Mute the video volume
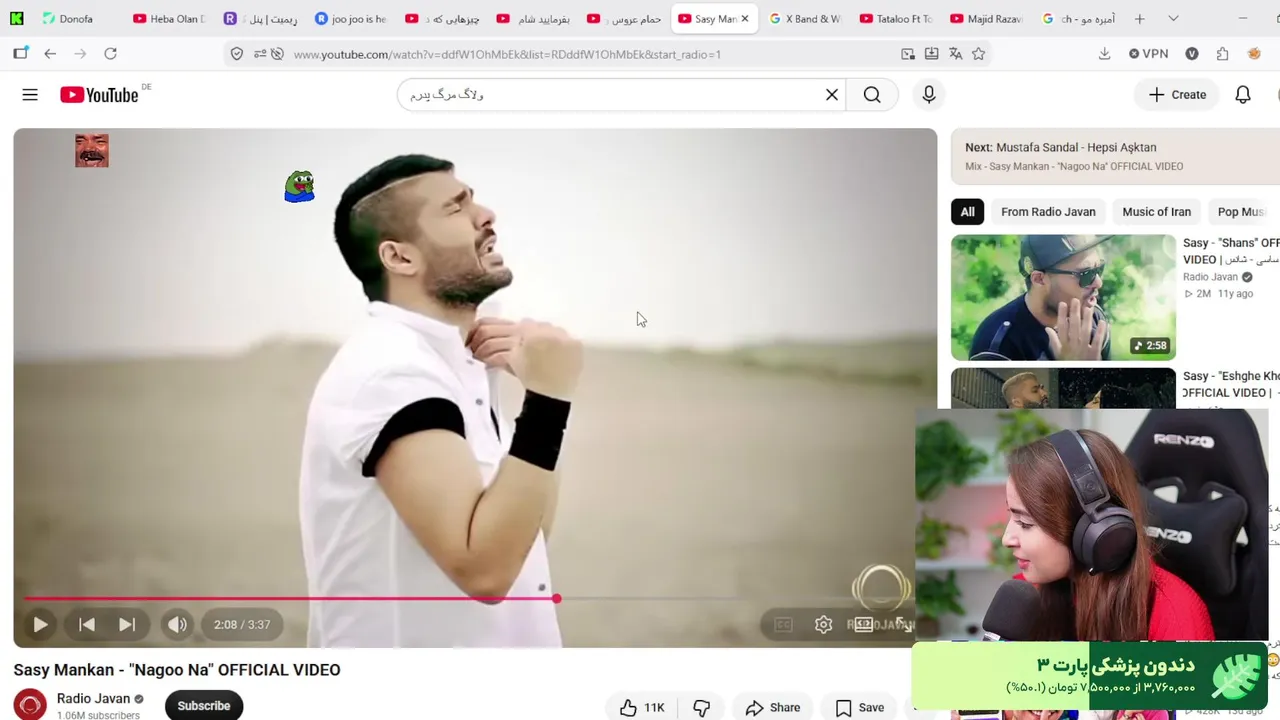Image resolution: width=1280 pixels, height=720 pixels. (177, 625)
